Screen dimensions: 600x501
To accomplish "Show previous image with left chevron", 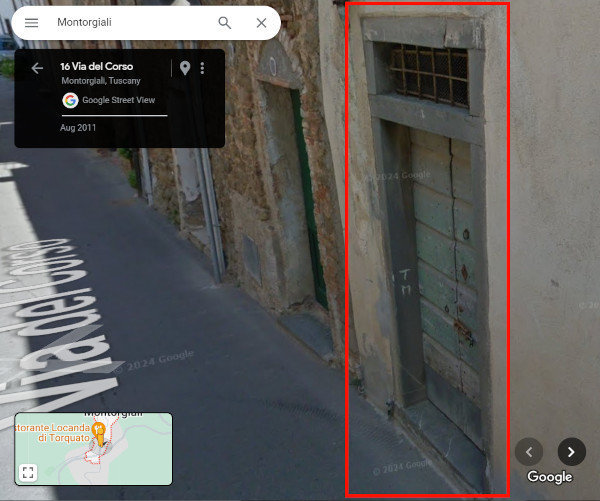I will (x=529, y=452).
